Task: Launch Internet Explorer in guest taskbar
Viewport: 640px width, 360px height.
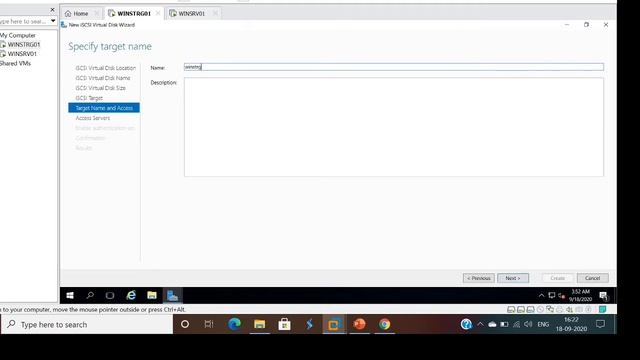Action: 131,295
